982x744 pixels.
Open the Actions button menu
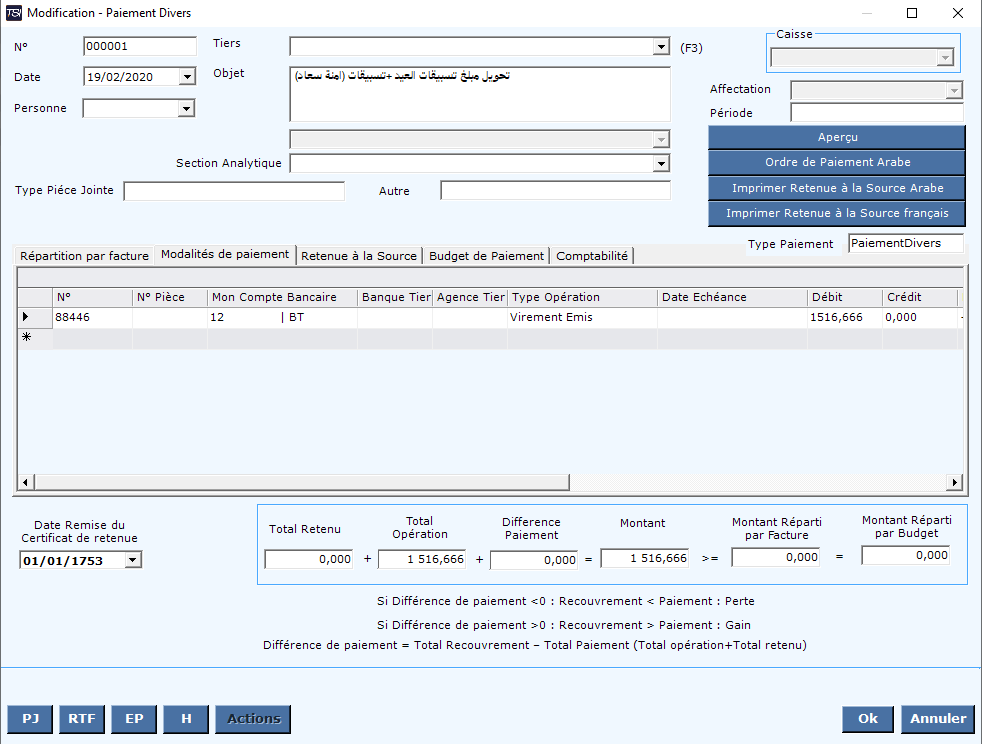pyautogui.click(x=253, y=718)
